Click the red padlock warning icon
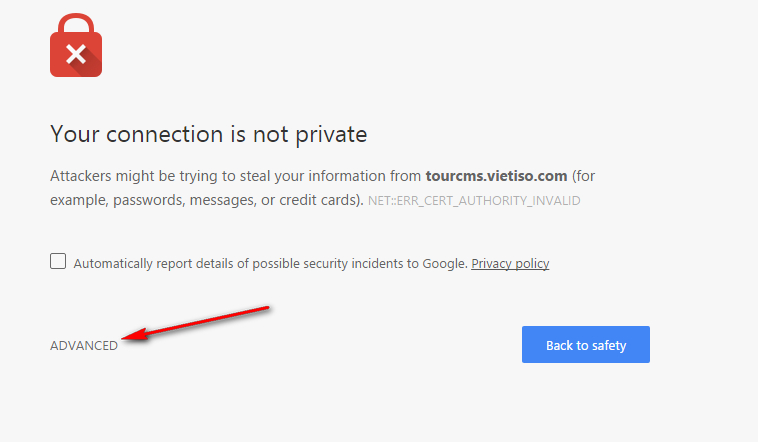 click(x=76, y=45)
